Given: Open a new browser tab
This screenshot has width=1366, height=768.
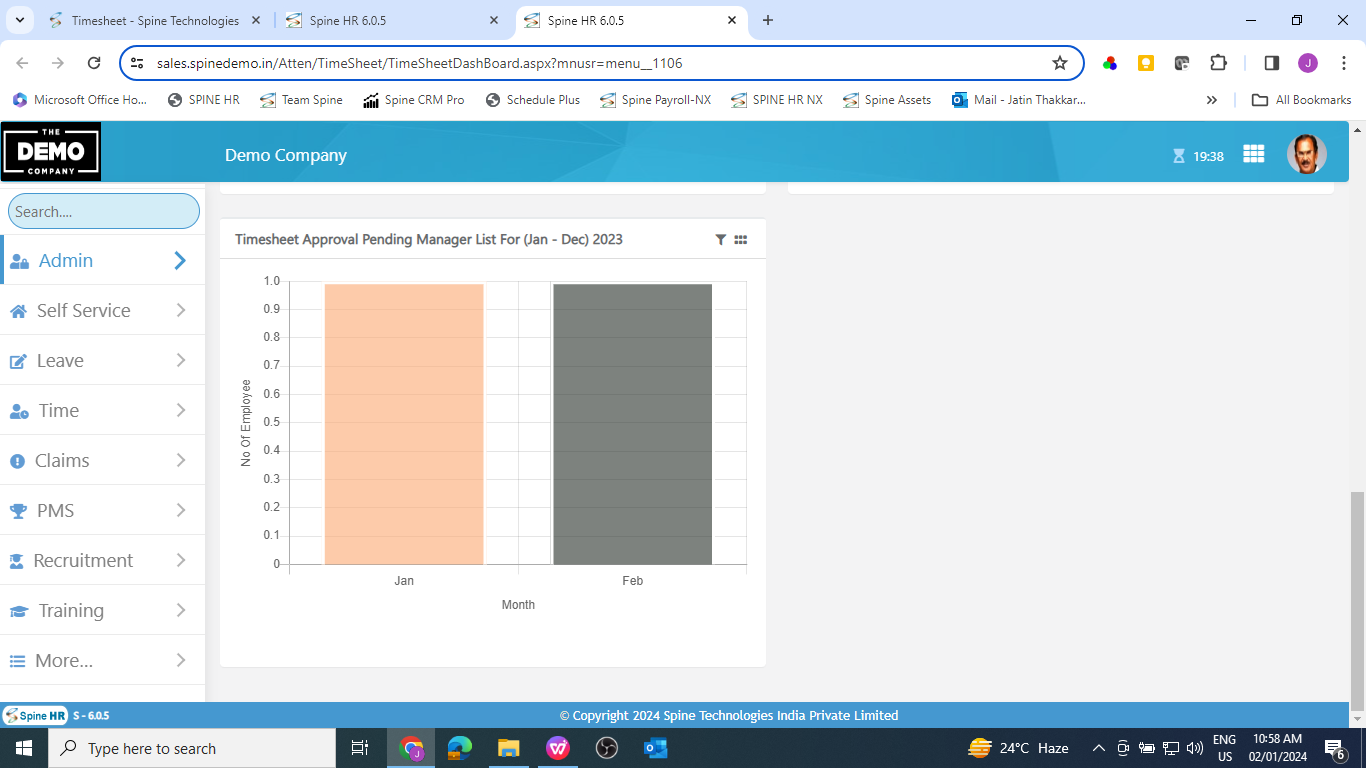Looking at the screenshot, I should click(768, 20).
